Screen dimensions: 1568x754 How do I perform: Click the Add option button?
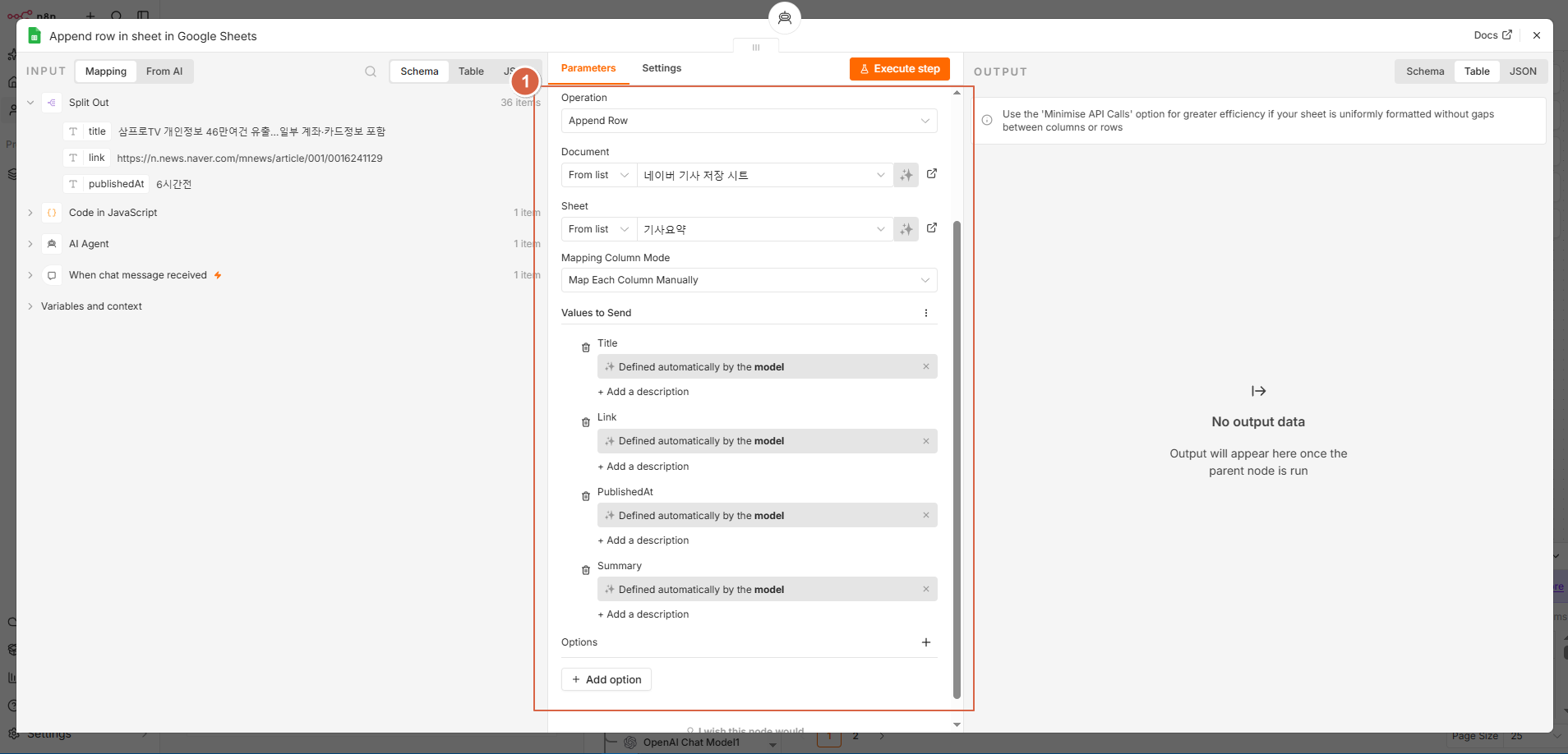pyautogui.click(x=606, y=679)
